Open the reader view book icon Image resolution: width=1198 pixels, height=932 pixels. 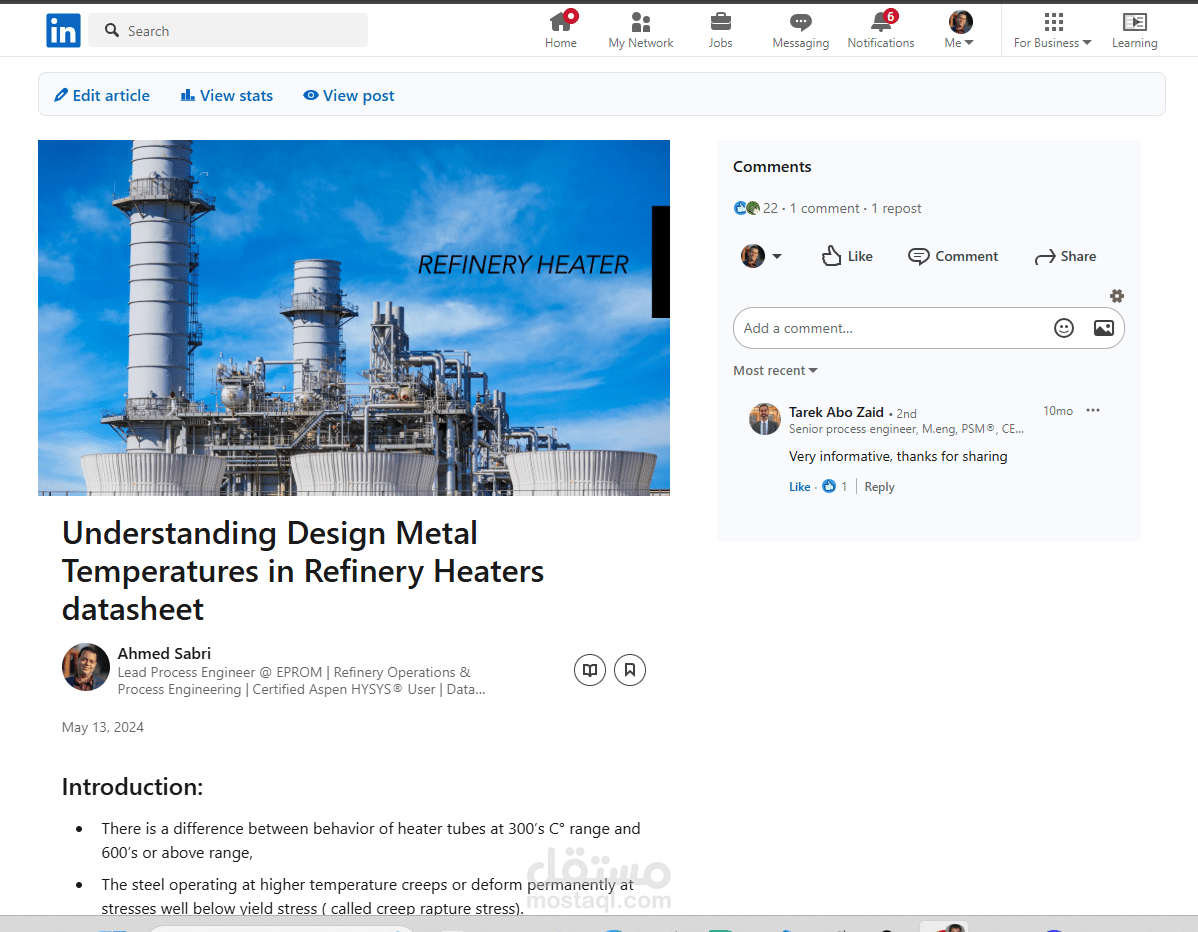590,670
